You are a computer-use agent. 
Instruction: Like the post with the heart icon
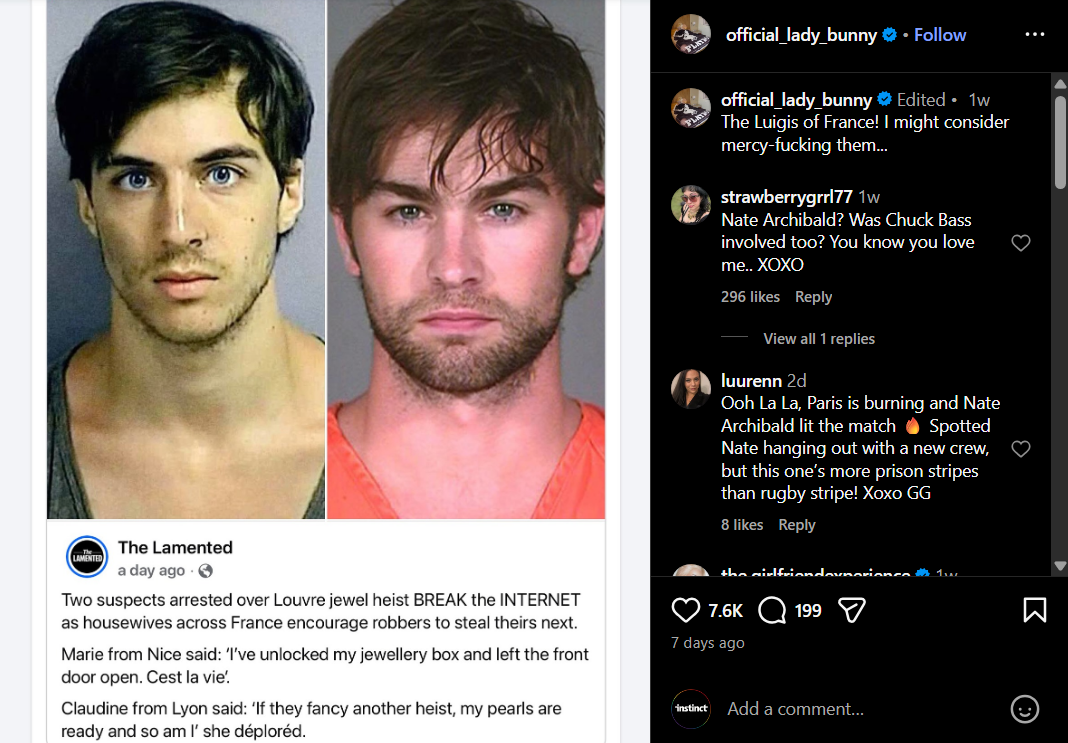(685, 610)
